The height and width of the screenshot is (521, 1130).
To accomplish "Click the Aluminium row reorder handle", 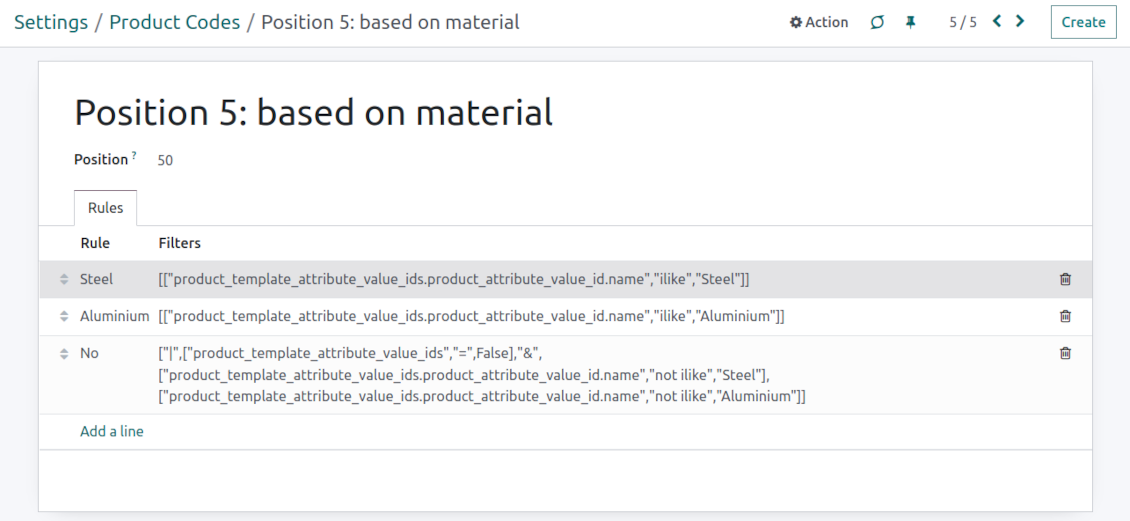I will point(64,316).
